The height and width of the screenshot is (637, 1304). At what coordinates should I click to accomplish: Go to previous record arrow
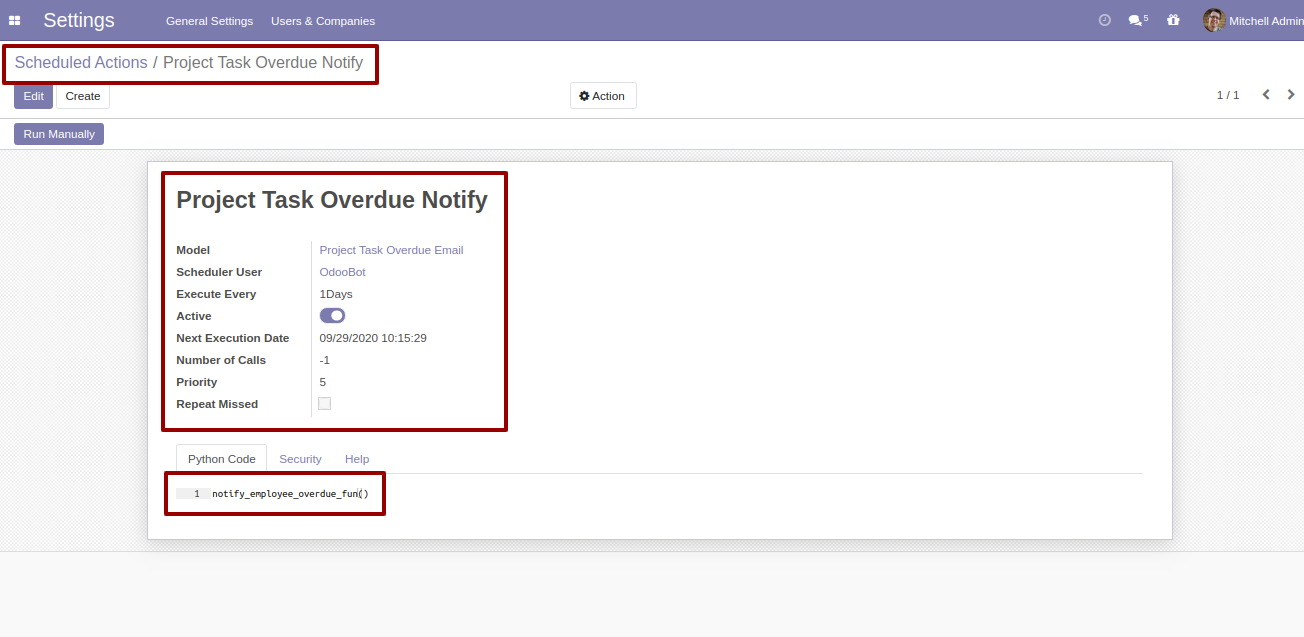pyautogui.click(x=1266, y=95)
